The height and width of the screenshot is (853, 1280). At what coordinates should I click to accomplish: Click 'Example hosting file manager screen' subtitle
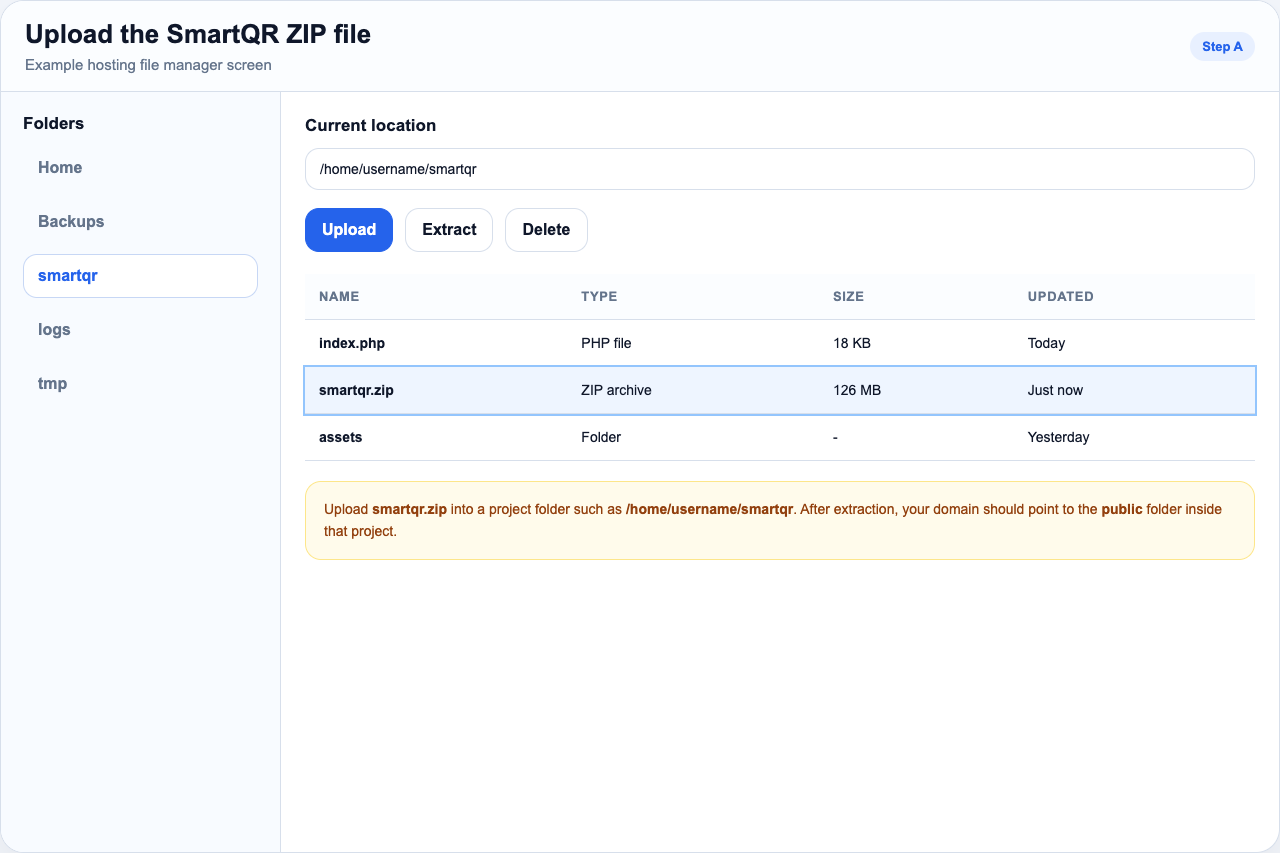pyautogui.click(x=148, y=65)
